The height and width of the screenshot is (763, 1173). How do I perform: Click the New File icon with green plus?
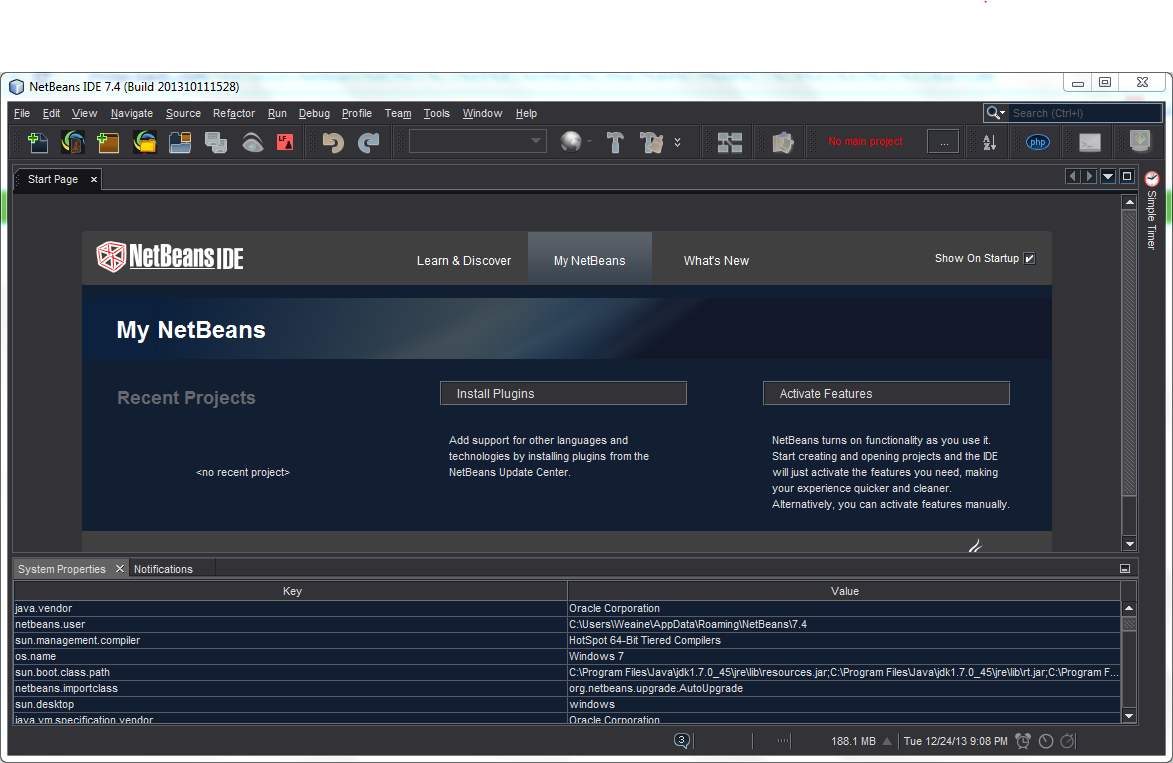[x=37, y=141]
